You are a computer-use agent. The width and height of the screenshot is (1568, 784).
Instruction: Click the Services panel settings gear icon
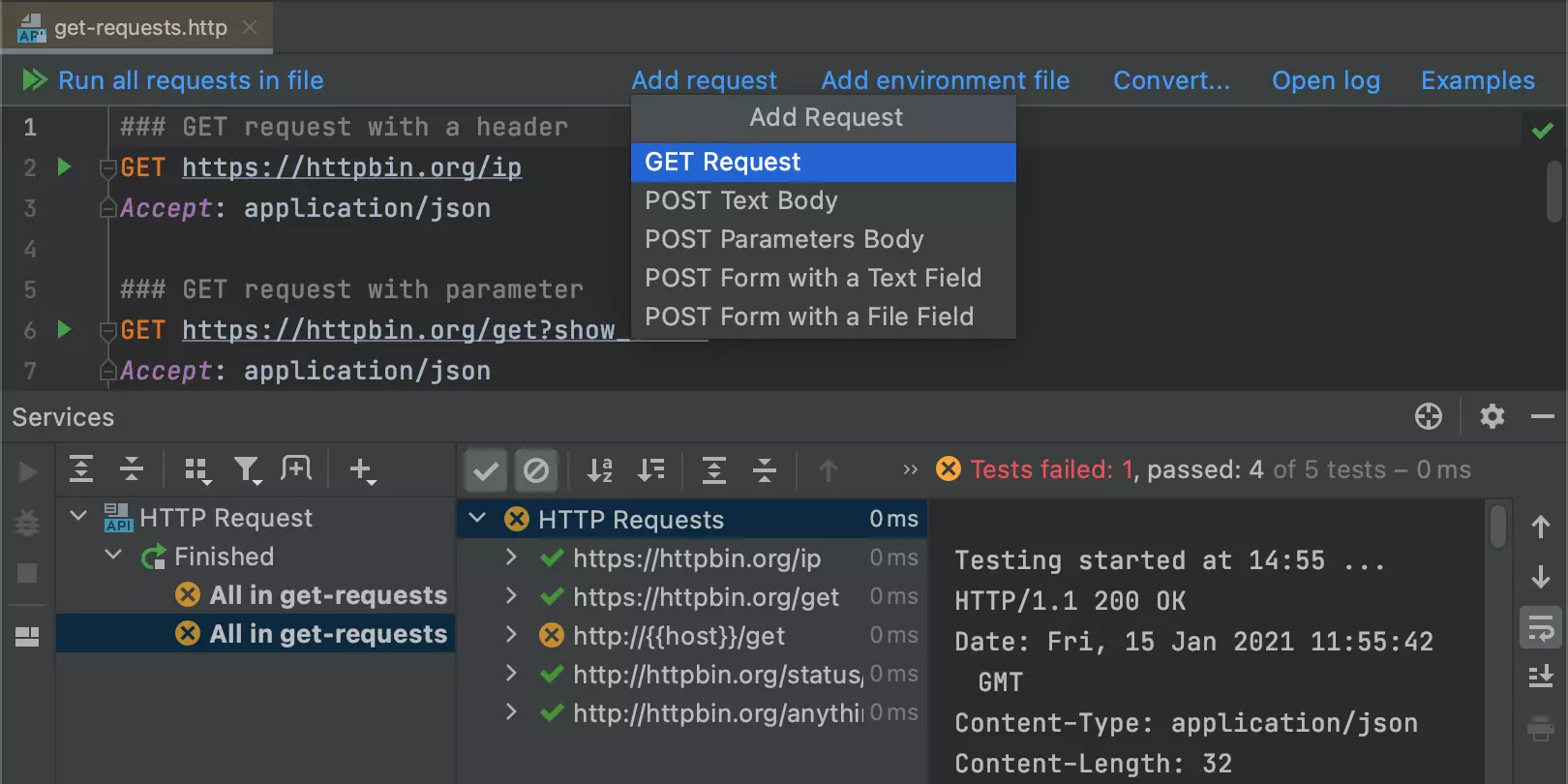[1492, 416]
